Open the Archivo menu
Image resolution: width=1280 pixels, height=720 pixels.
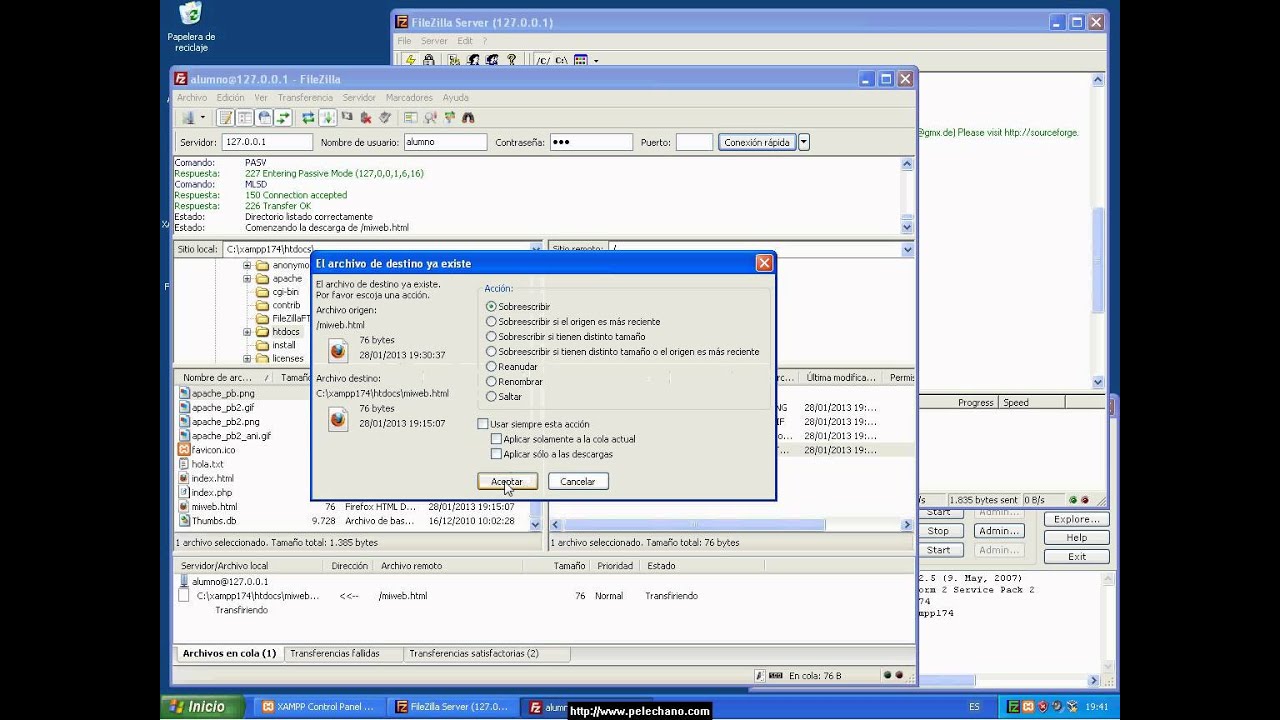click(192, 98)
